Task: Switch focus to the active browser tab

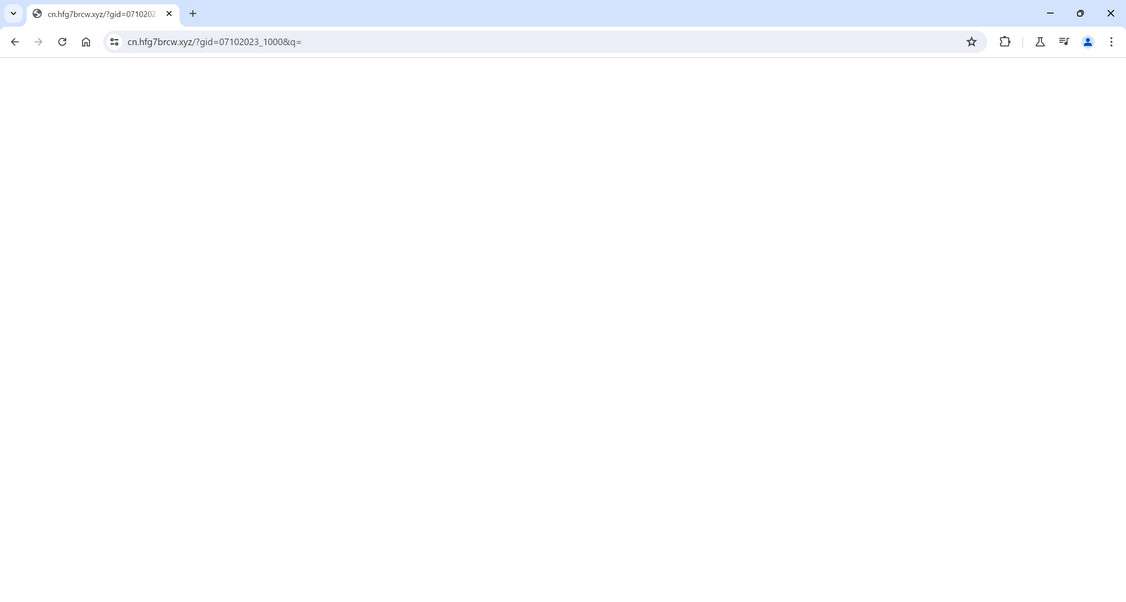Action: coord(100,13)
